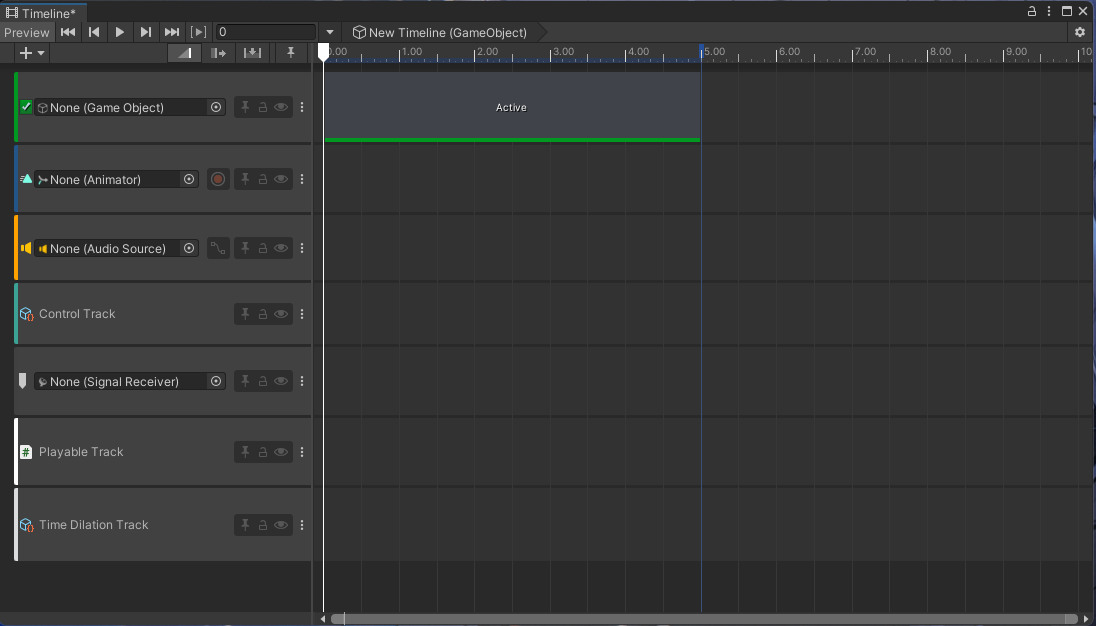Open the curves view on the Audio Source track
This screenshot has width=1096, height=626.
point(218,248)
